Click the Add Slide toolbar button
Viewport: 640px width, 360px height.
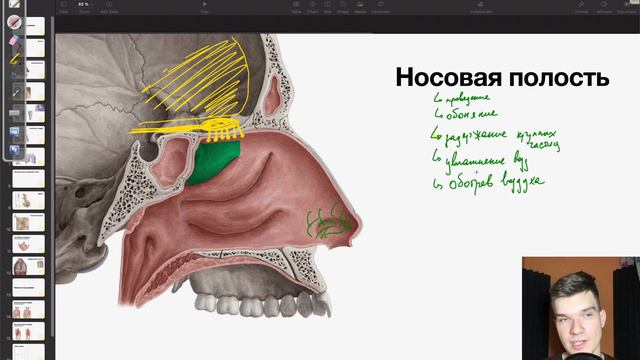(x=109, y=7)
